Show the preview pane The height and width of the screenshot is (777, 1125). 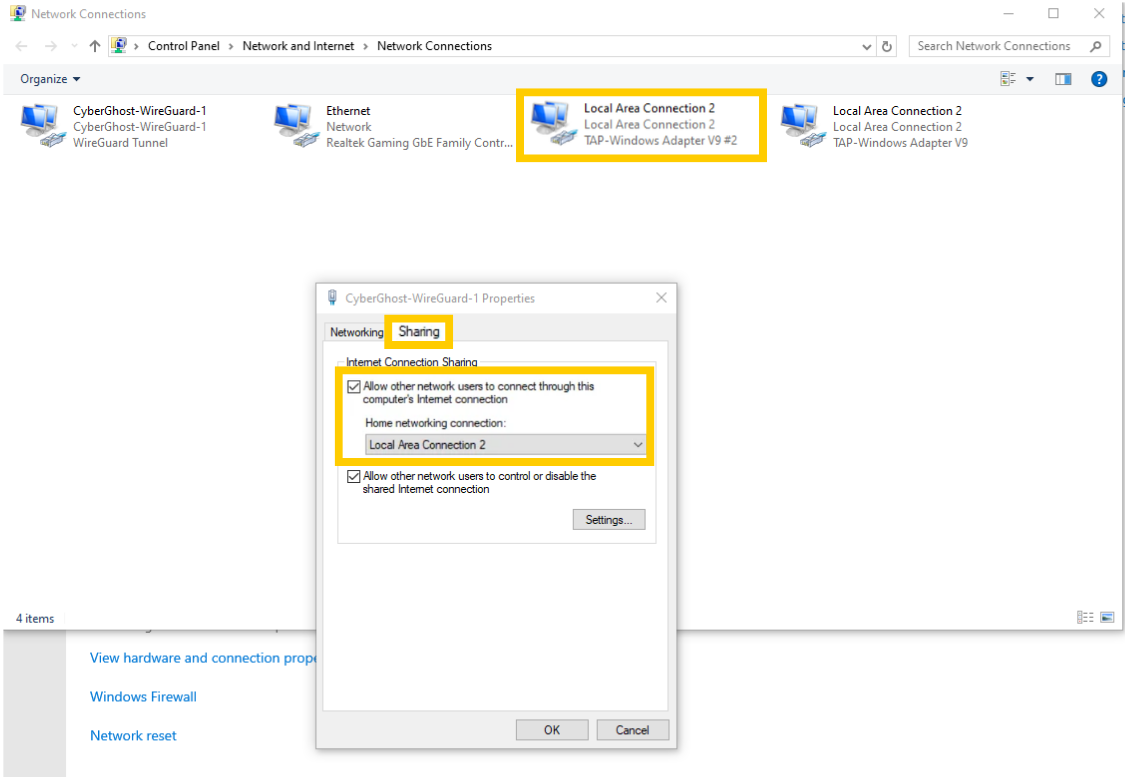coord(1063,79)
